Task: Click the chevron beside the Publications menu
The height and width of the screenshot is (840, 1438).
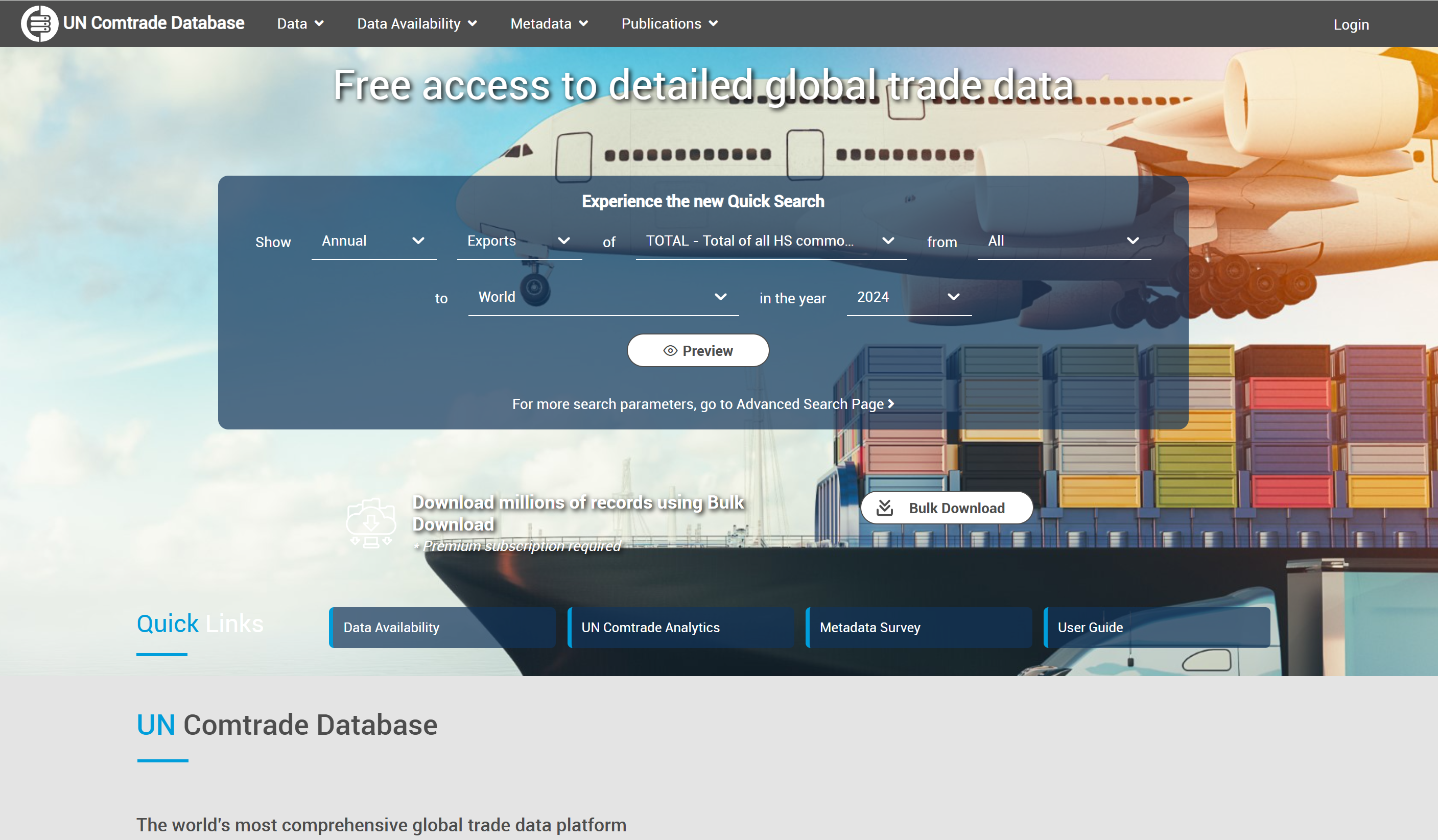Action: pos(713,23)
